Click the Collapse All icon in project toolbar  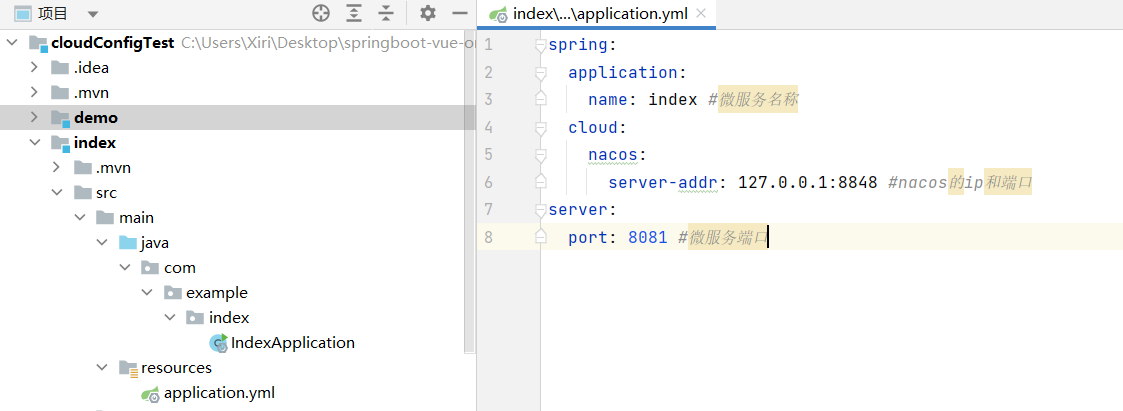[x=386, y=13]
